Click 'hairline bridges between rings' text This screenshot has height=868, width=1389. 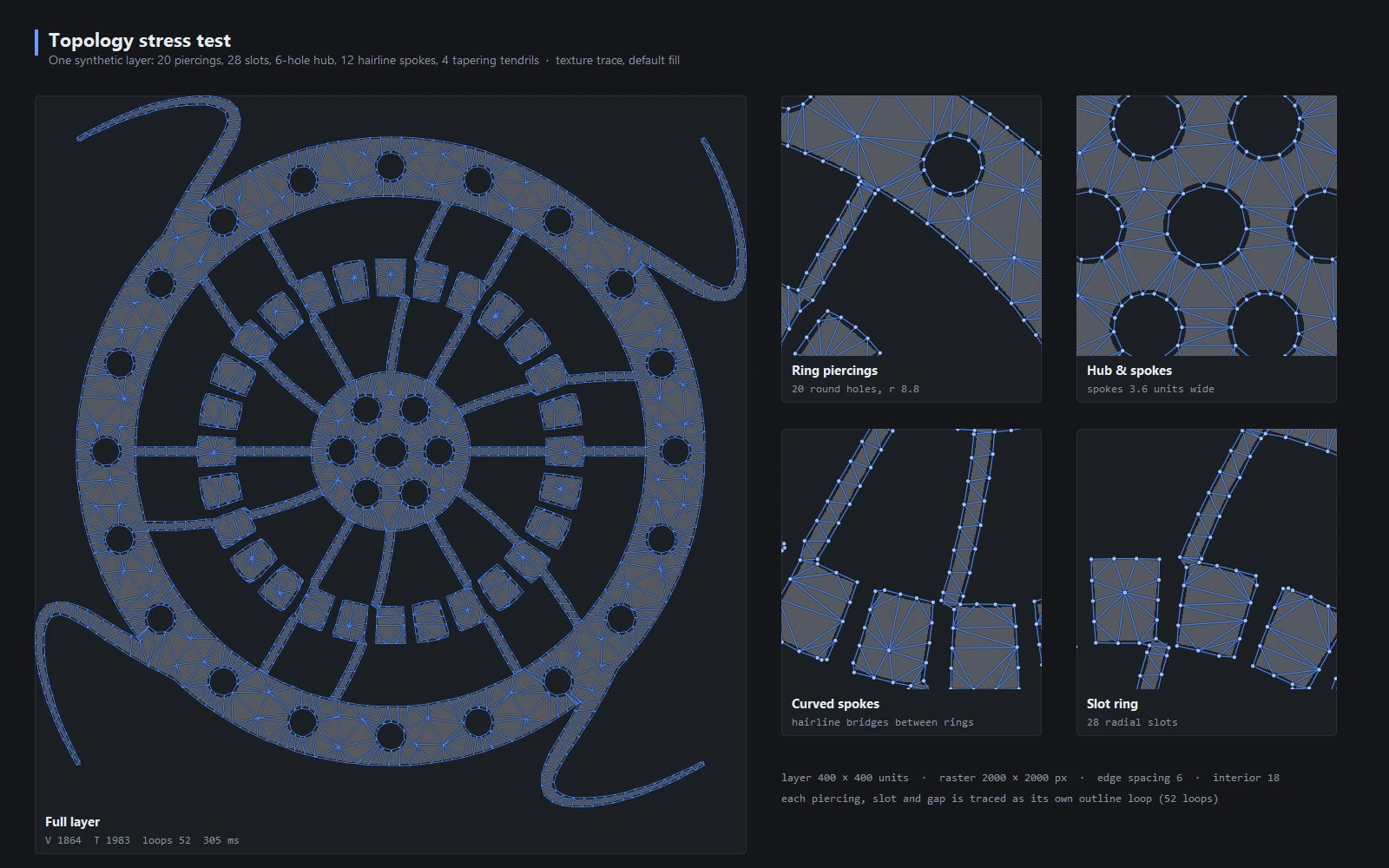coord(882,722)
